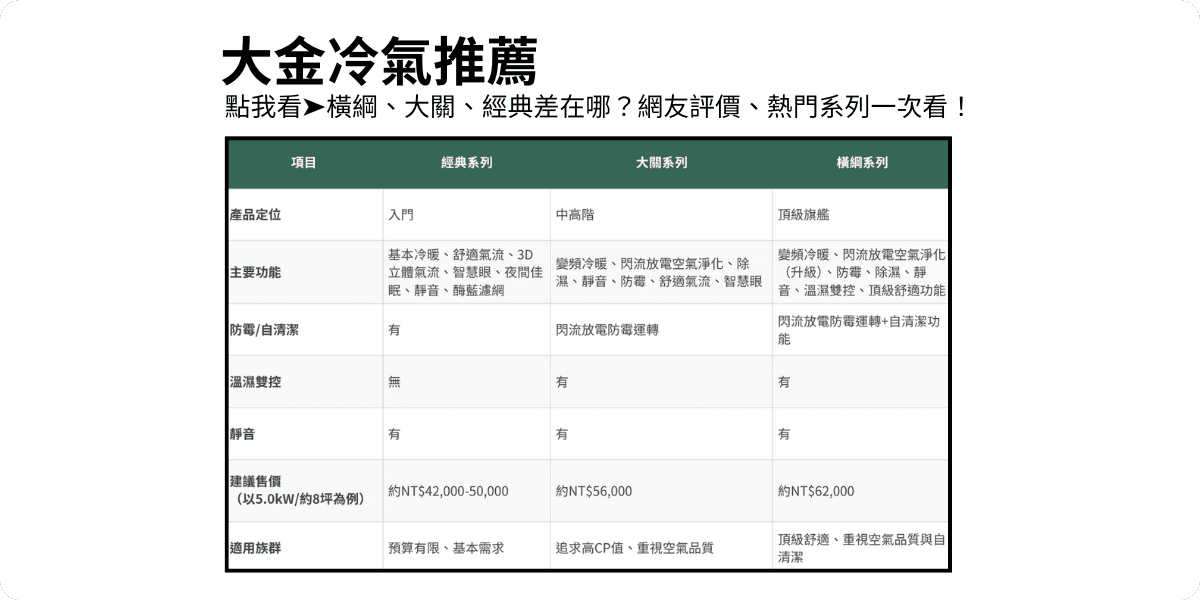Click the 約NT$56,000 price cell
The width and height of the screenshot is (1200, 600).
(593, 491)
